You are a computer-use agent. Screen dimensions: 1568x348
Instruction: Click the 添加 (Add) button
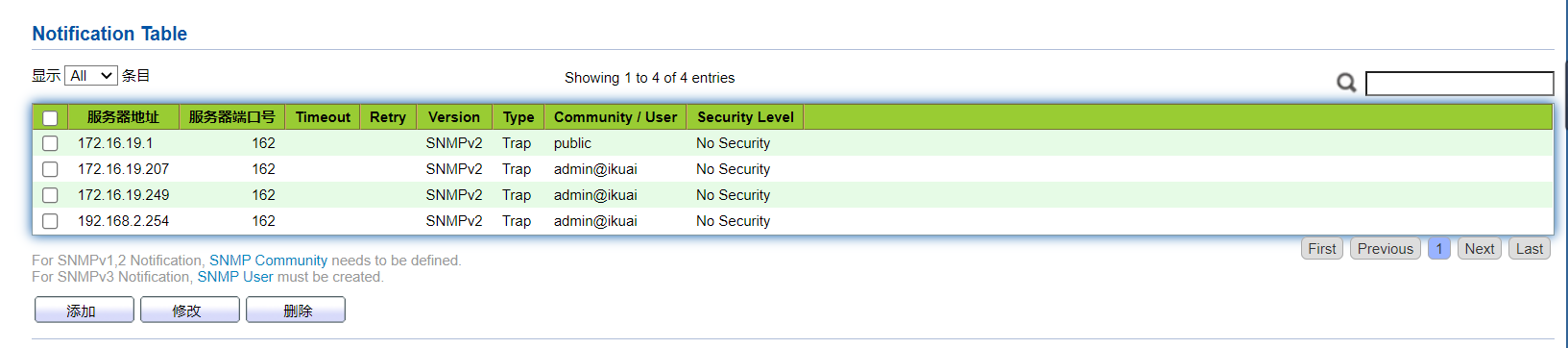tap(84, 311)
